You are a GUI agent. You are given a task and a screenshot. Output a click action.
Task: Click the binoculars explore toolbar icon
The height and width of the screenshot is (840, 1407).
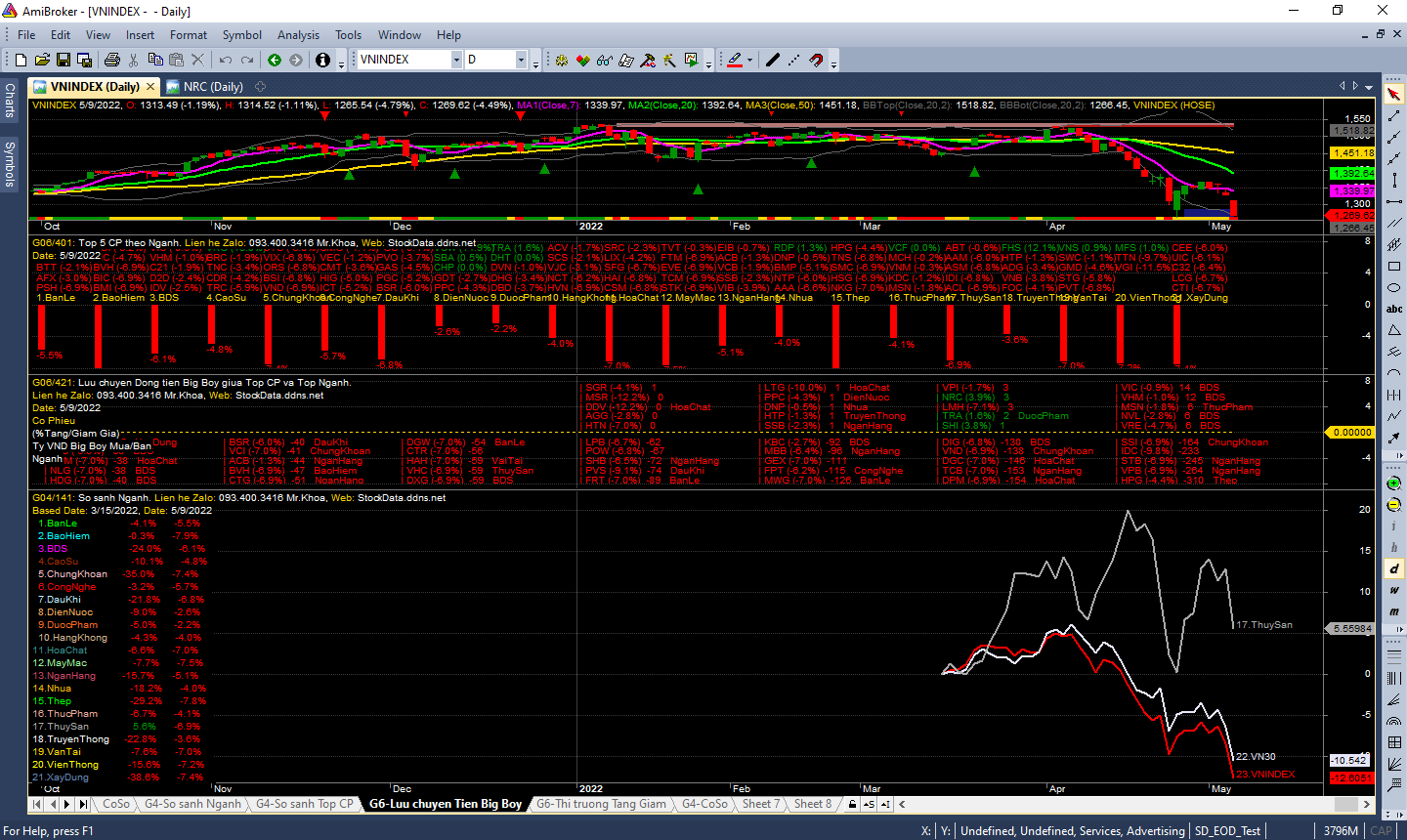pos(605,60)
